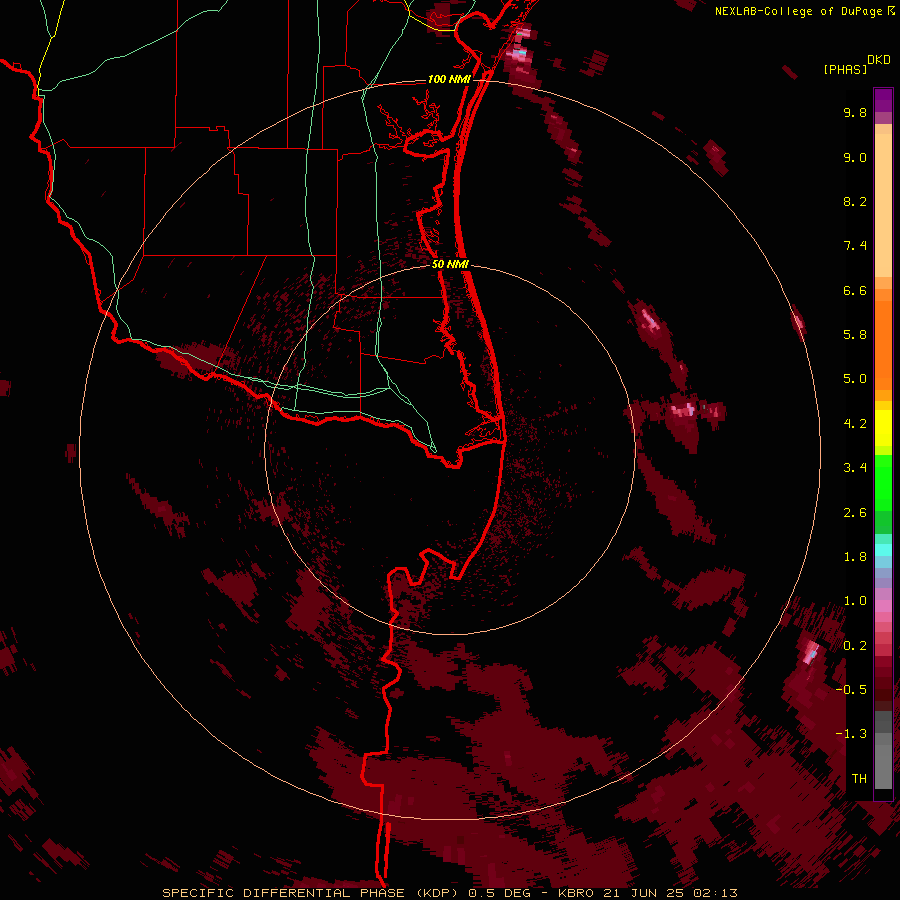The width and height of the screenshot is (900, 900).
Task: Pick the pale peach segment of the color bar
Action: pos(883,205)
